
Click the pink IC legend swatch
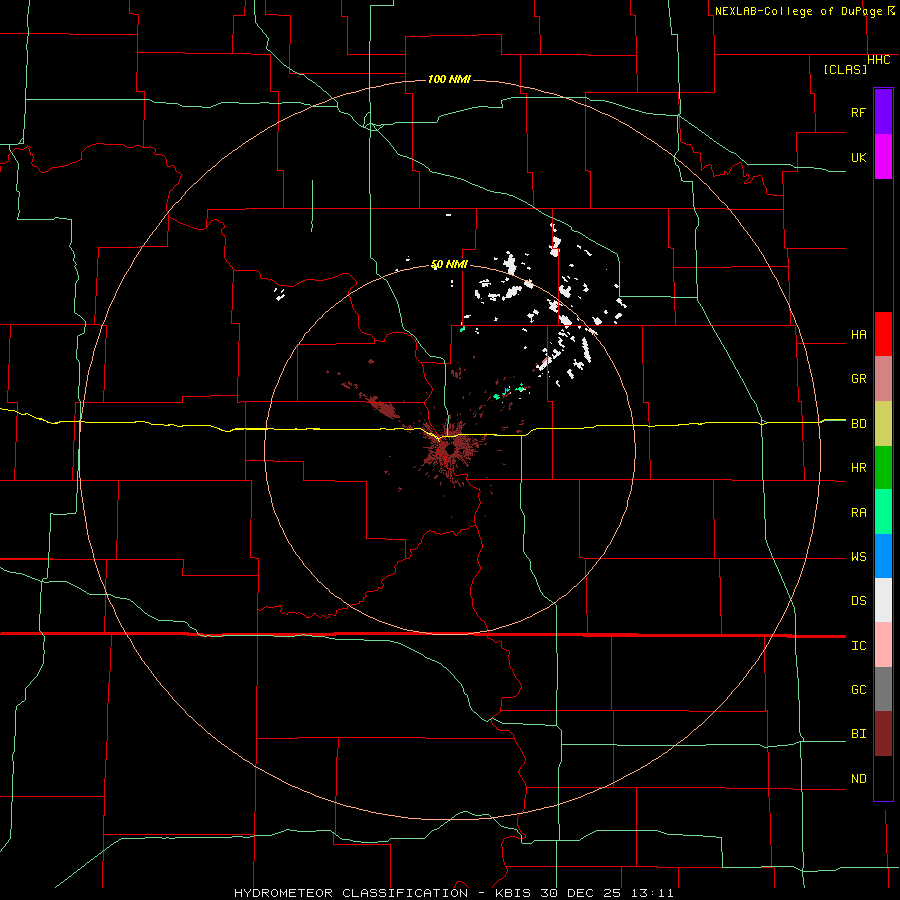(883, 645)
